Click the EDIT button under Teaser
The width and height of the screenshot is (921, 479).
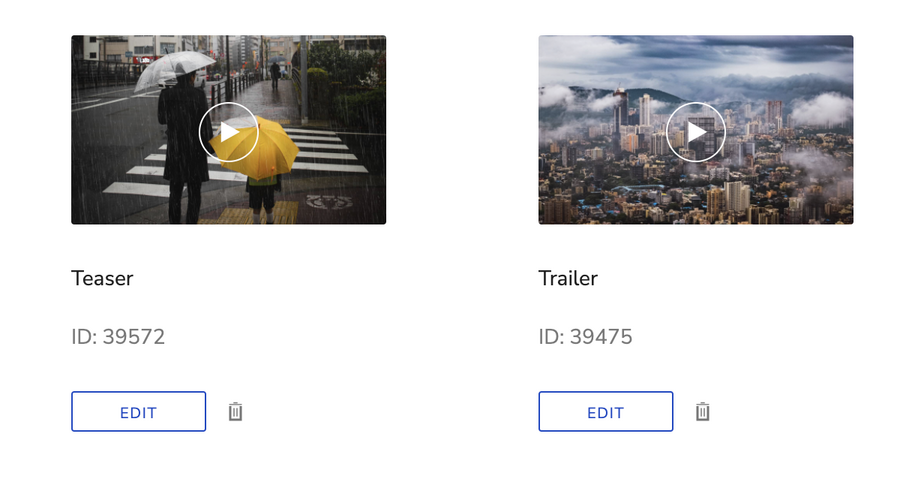pyautogui.click(x=139, y=411)
